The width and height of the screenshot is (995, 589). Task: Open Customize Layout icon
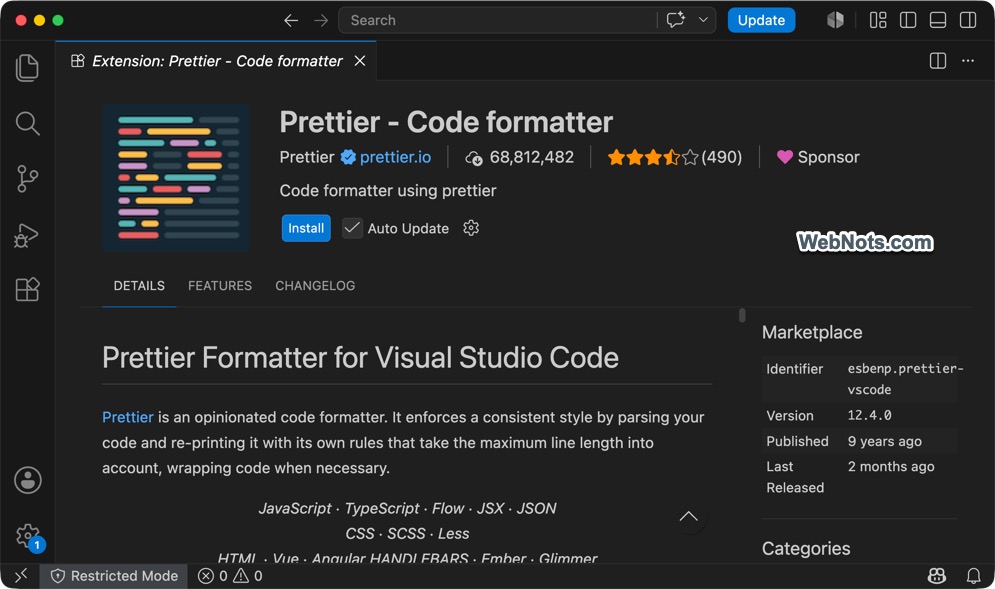coord(878,20)
